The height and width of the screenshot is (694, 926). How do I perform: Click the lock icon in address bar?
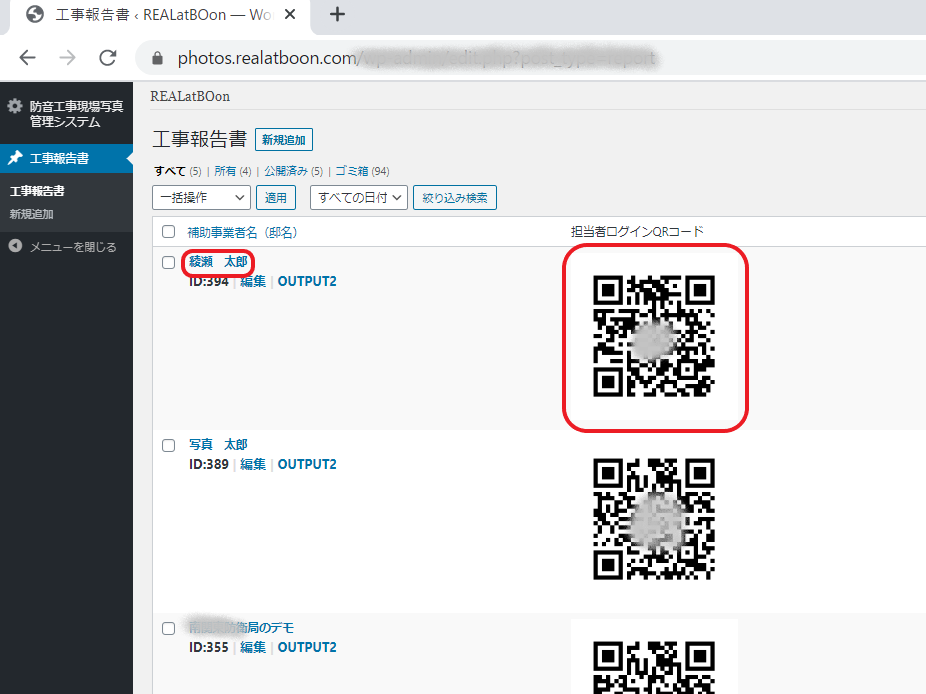tap(157, 58)
